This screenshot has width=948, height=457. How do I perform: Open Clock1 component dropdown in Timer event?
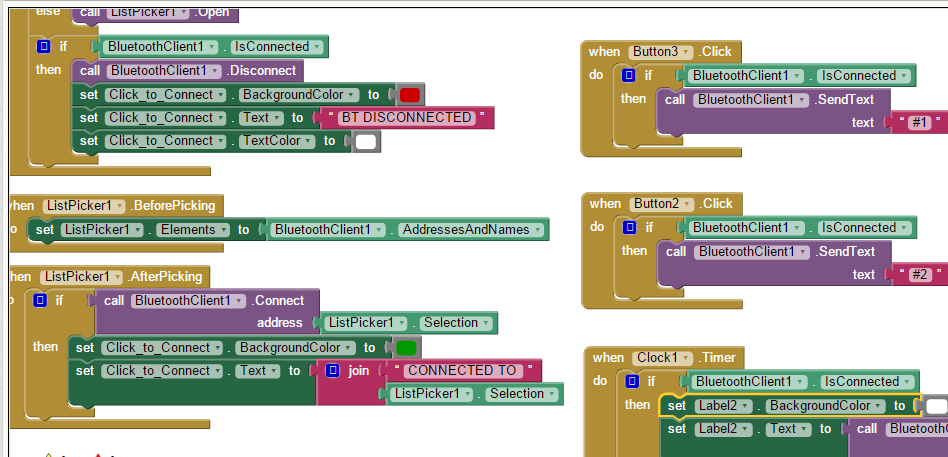point(662,358)
